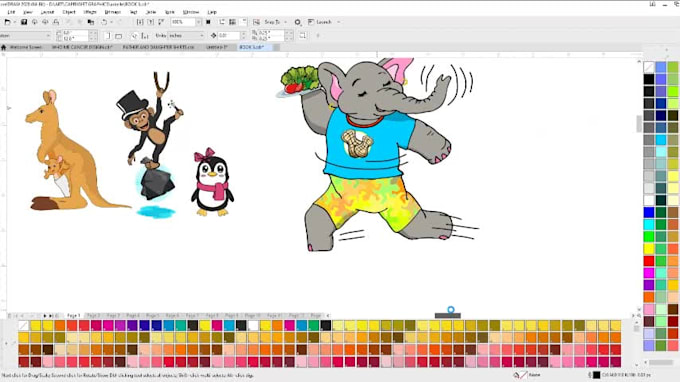Open the Effects menu
The height and width of the screenshot is (382, 680).
click(90, 12)
